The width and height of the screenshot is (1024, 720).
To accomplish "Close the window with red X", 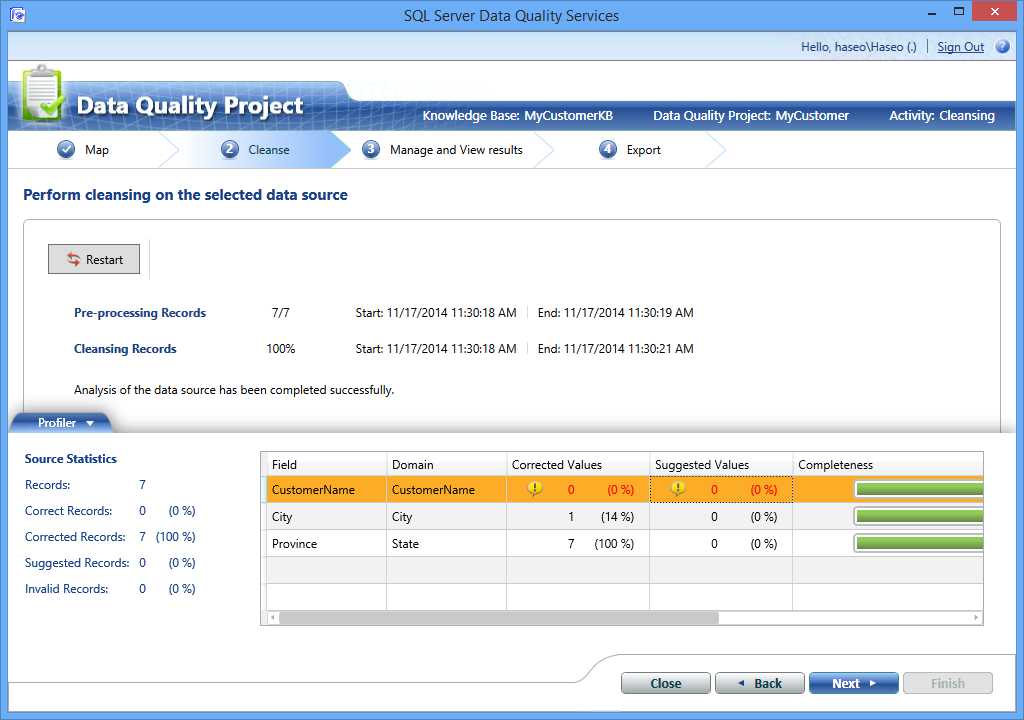I will [x=995, y=12].
